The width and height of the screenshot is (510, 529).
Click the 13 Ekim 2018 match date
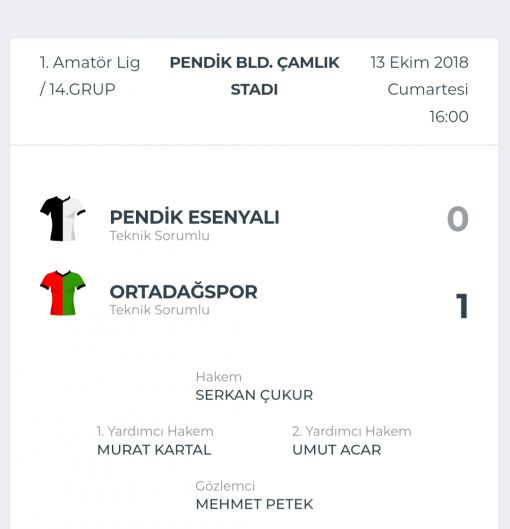click(x=420, y=62)
